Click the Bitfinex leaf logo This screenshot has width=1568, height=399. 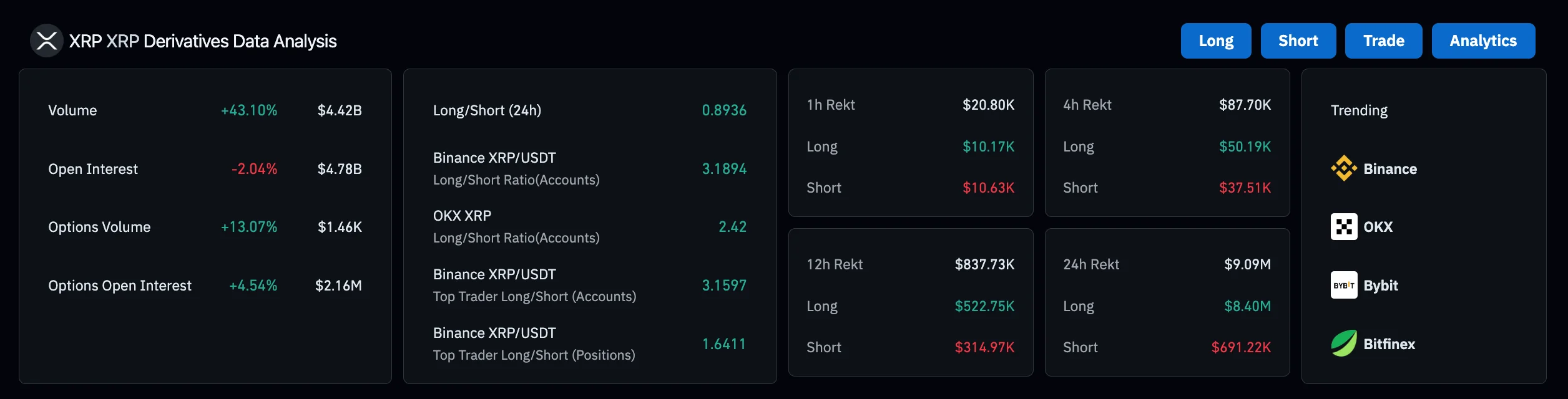1343,344
